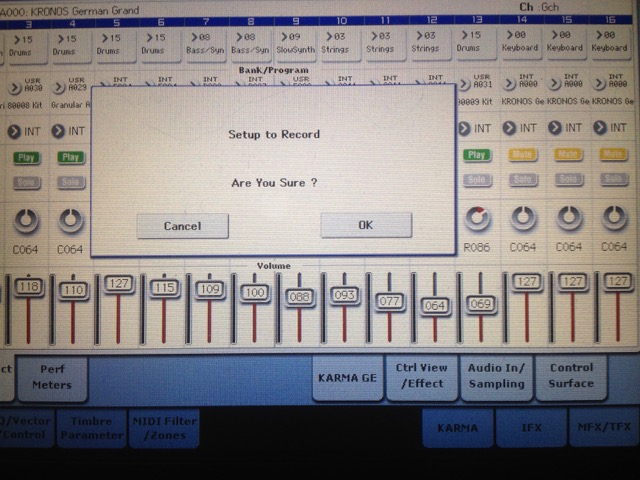Switch to the KARMA GE tab
This screenshot has width=640, height=480.
(347, 377)
